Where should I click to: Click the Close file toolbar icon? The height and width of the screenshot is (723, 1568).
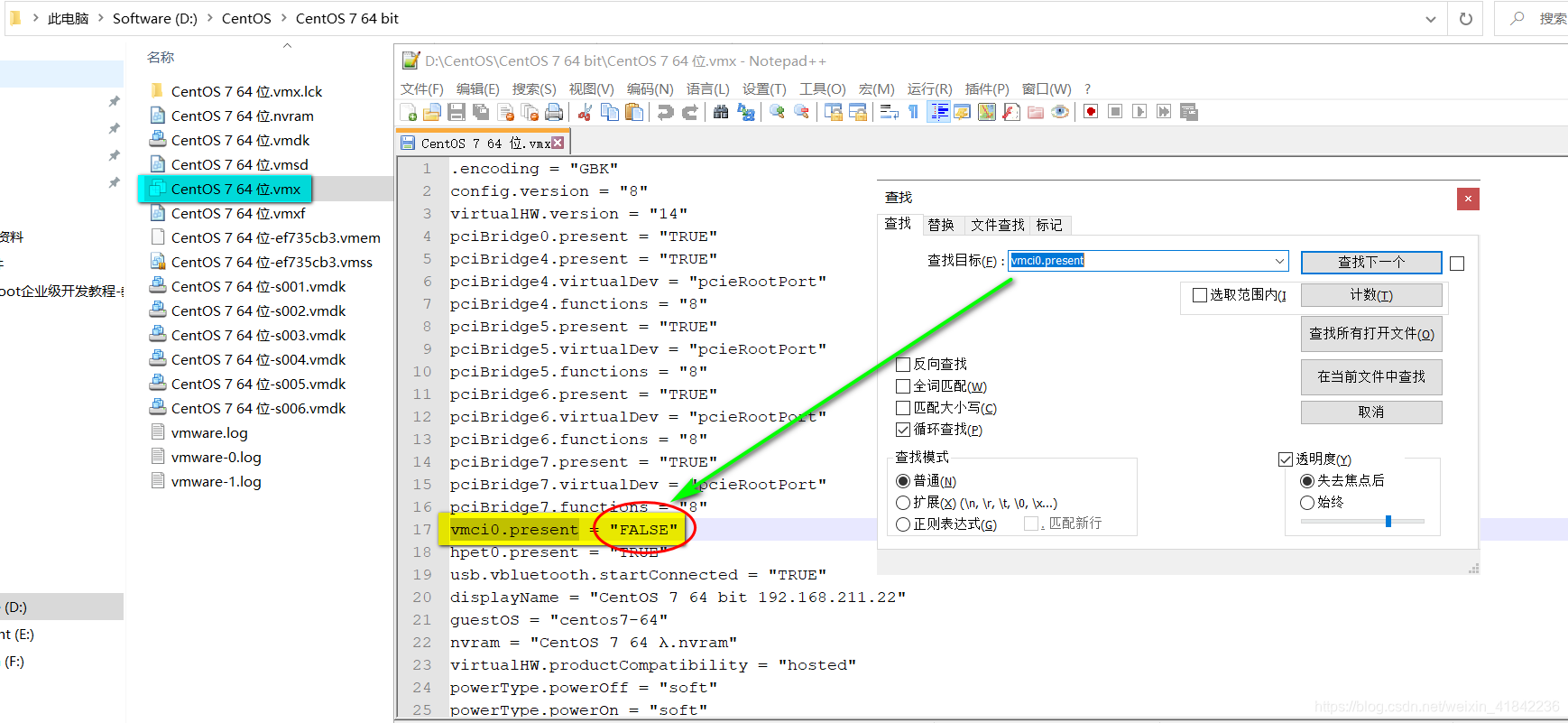[506, 112]
